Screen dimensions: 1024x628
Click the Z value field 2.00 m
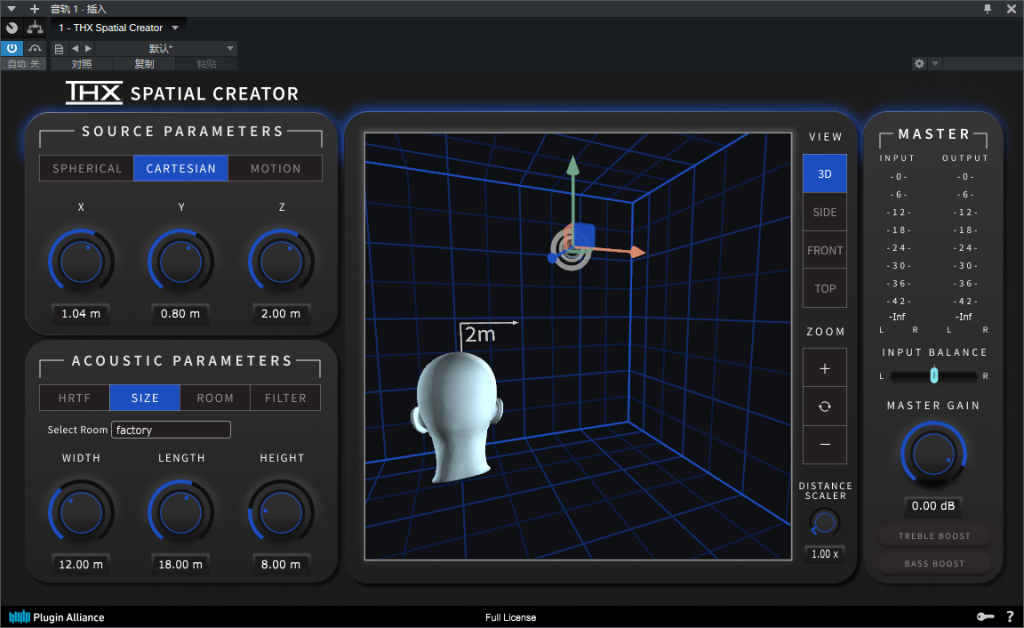(281, 314)
